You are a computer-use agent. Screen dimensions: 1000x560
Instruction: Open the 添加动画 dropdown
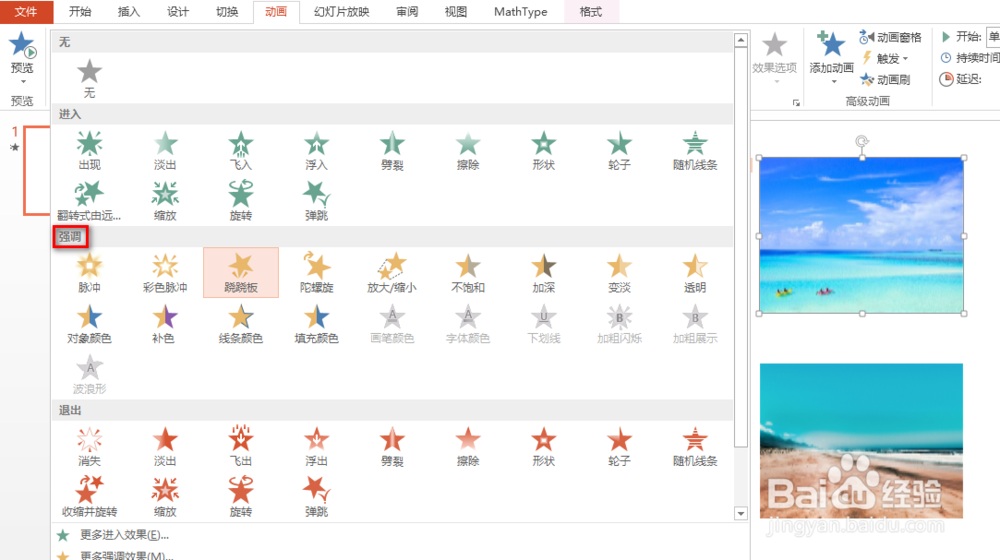[832, 57]
